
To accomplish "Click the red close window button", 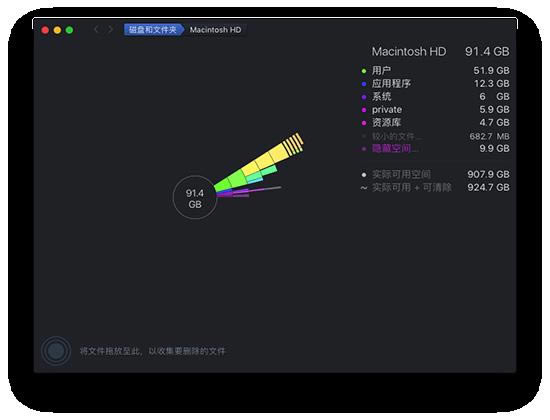I will click(45, 30).
